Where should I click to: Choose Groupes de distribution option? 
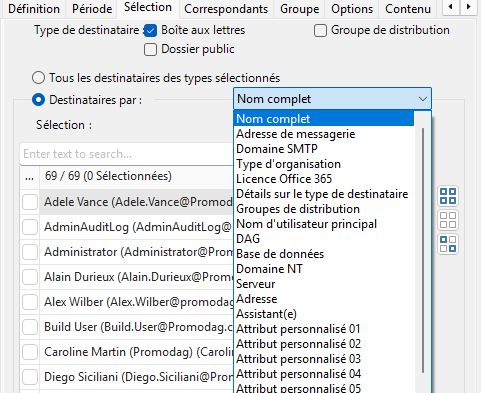[324, 209]
